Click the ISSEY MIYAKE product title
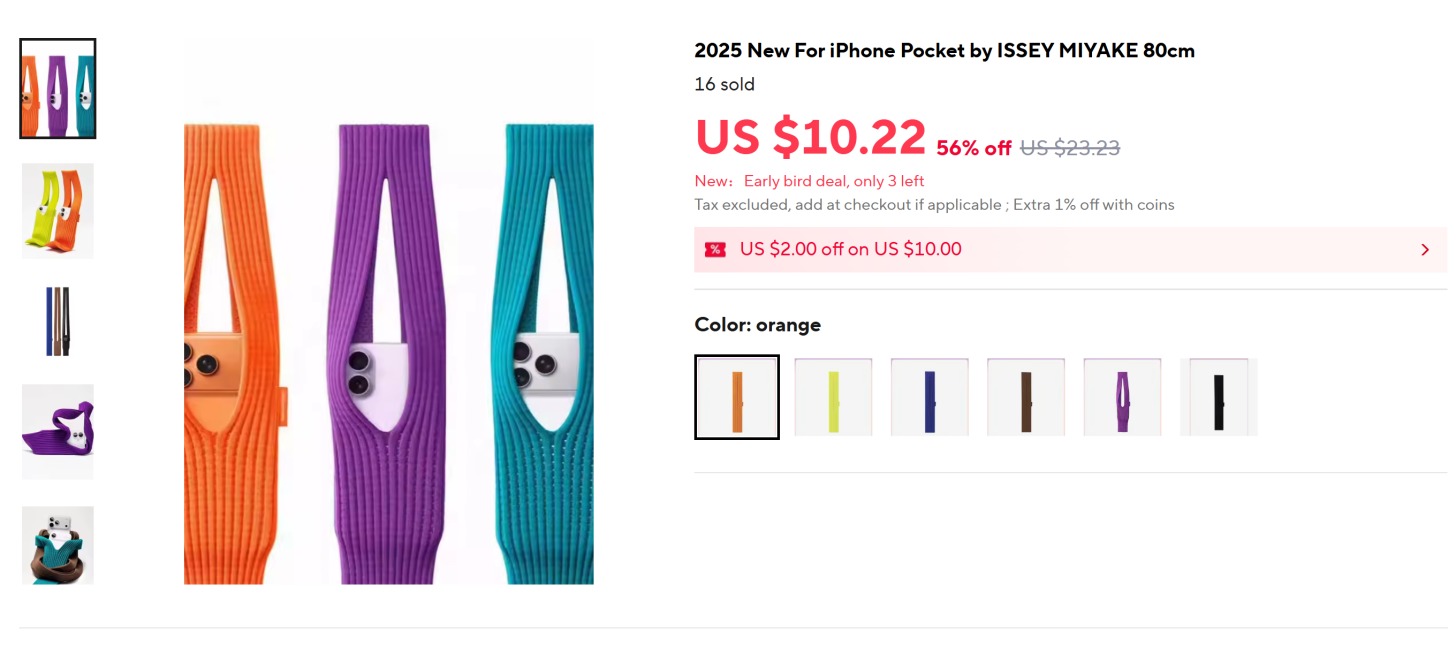Screen dimensions: 1456x645 (944, 50)
